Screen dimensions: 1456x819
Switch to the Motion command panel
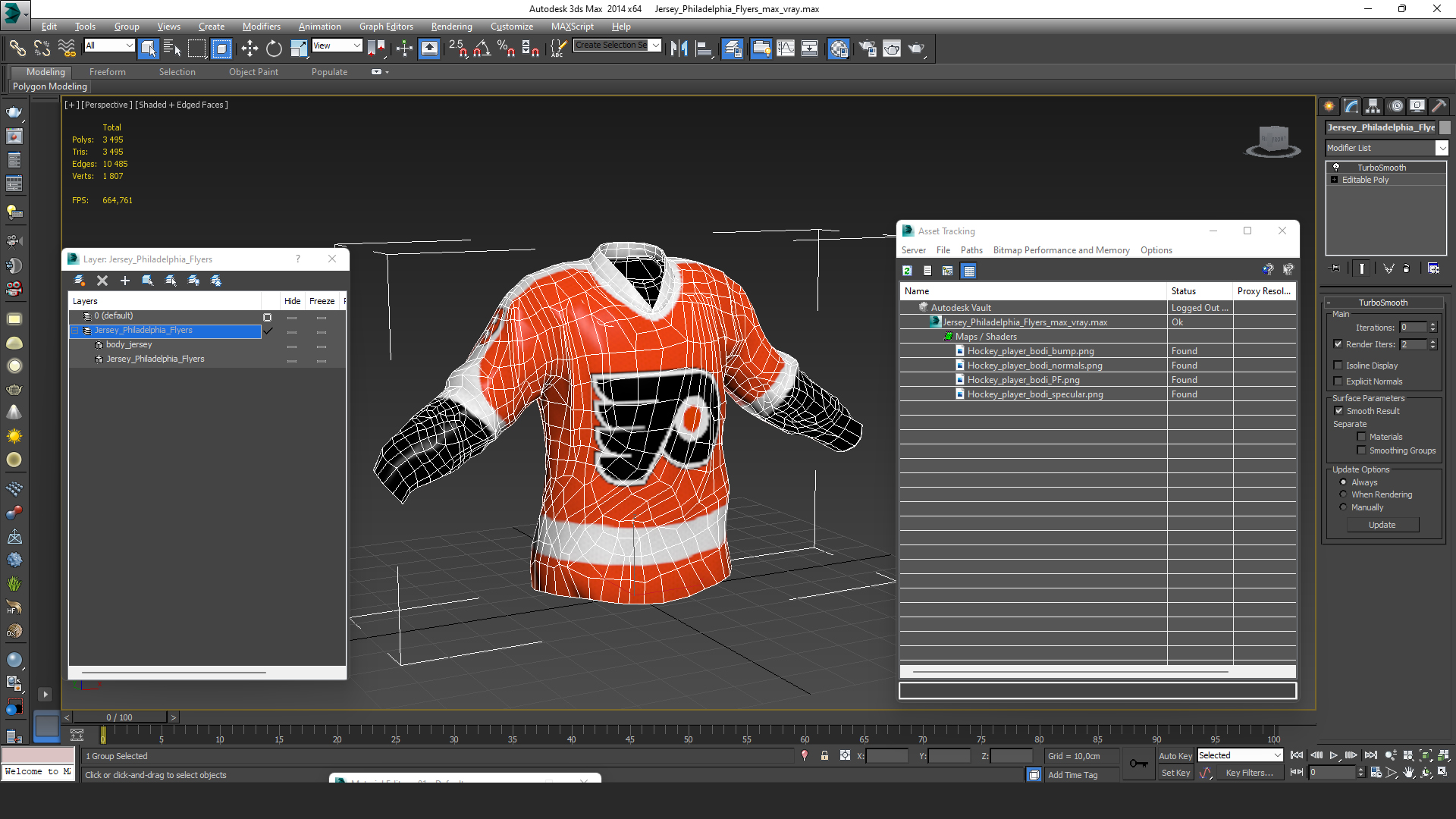click(1396, 106)
